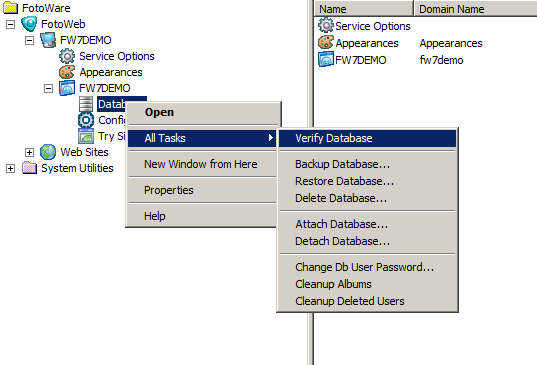Screen dimensions: 537x365
Task: Select Web Sites label in tree
Action: (x=84, y=152)
